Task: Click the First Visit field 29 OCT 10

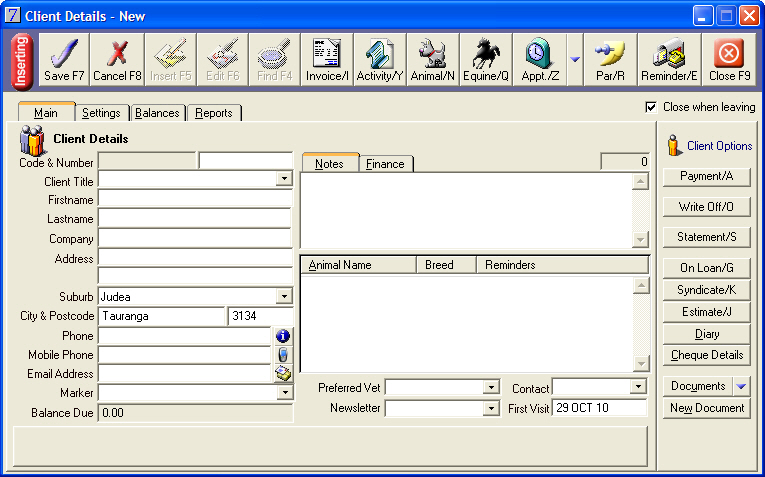Action: pos(599,408)
